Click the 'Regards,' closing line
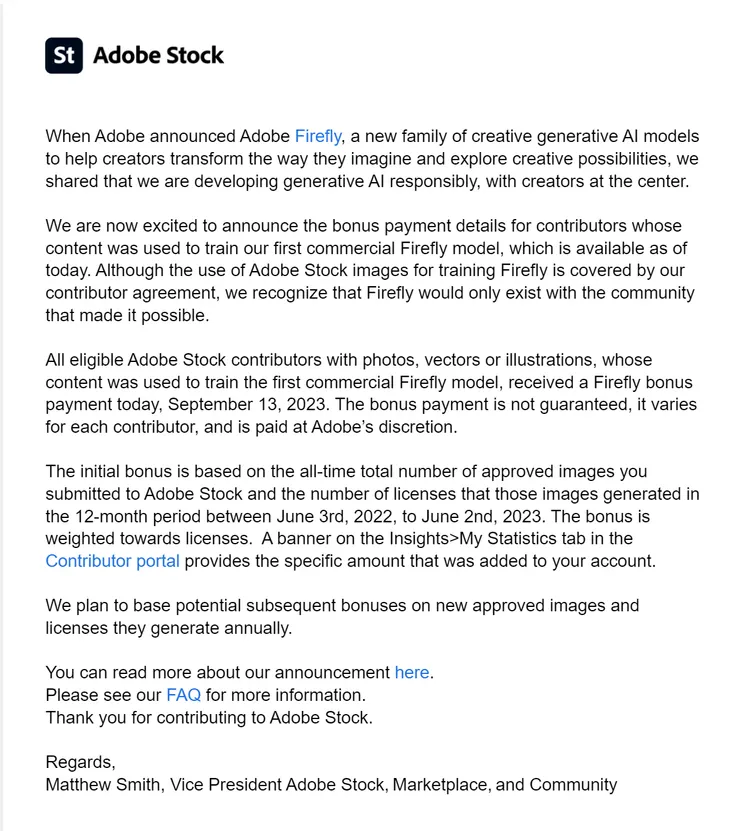 coord(80,762)
